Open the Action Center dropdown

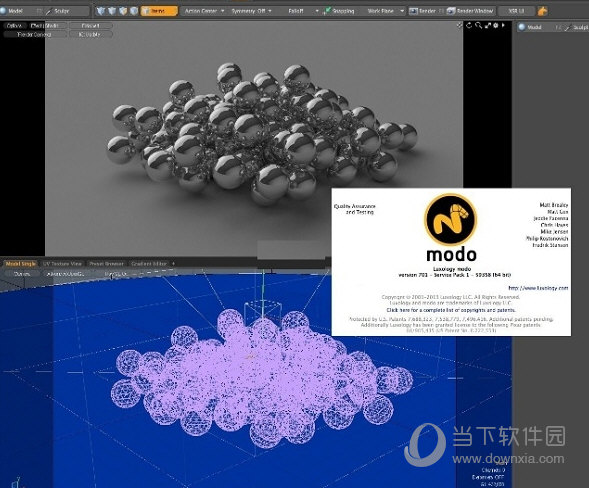click(204, 11)
